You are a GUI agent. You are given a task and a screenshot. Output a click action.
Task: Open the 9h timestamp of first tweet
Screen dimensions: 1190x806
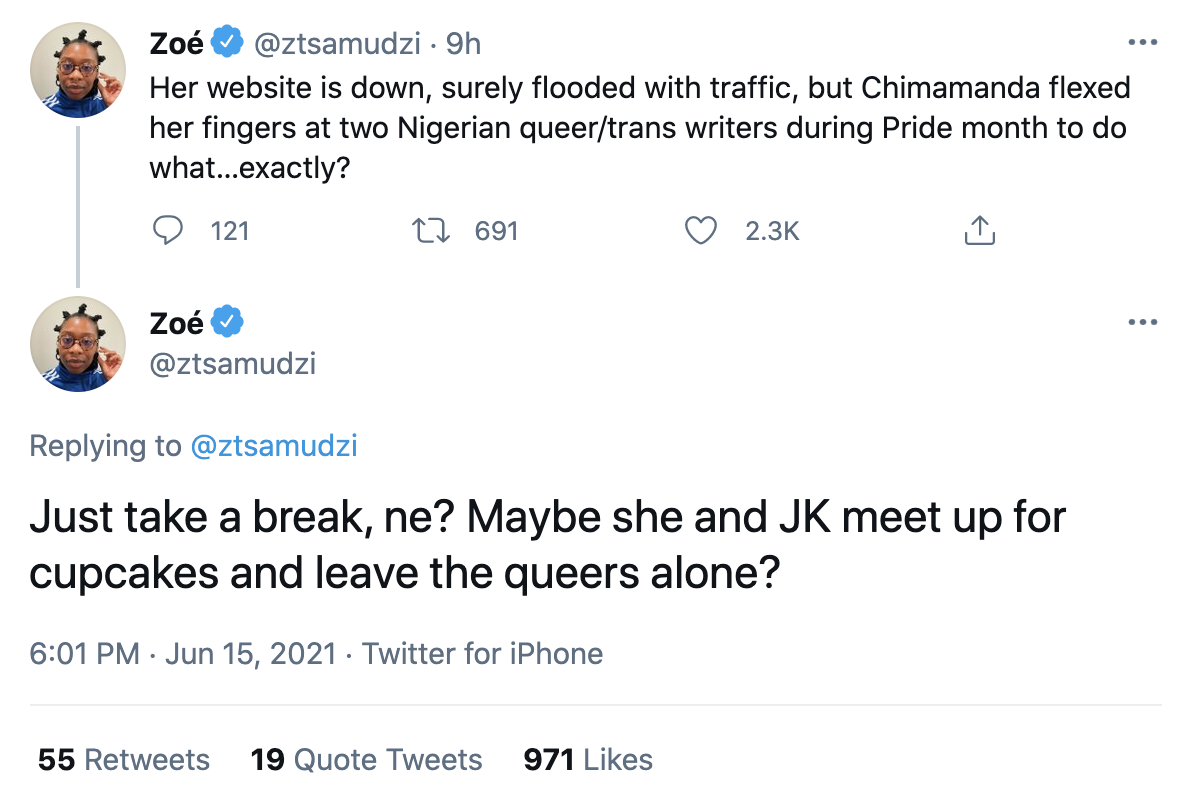click(463, 44)
